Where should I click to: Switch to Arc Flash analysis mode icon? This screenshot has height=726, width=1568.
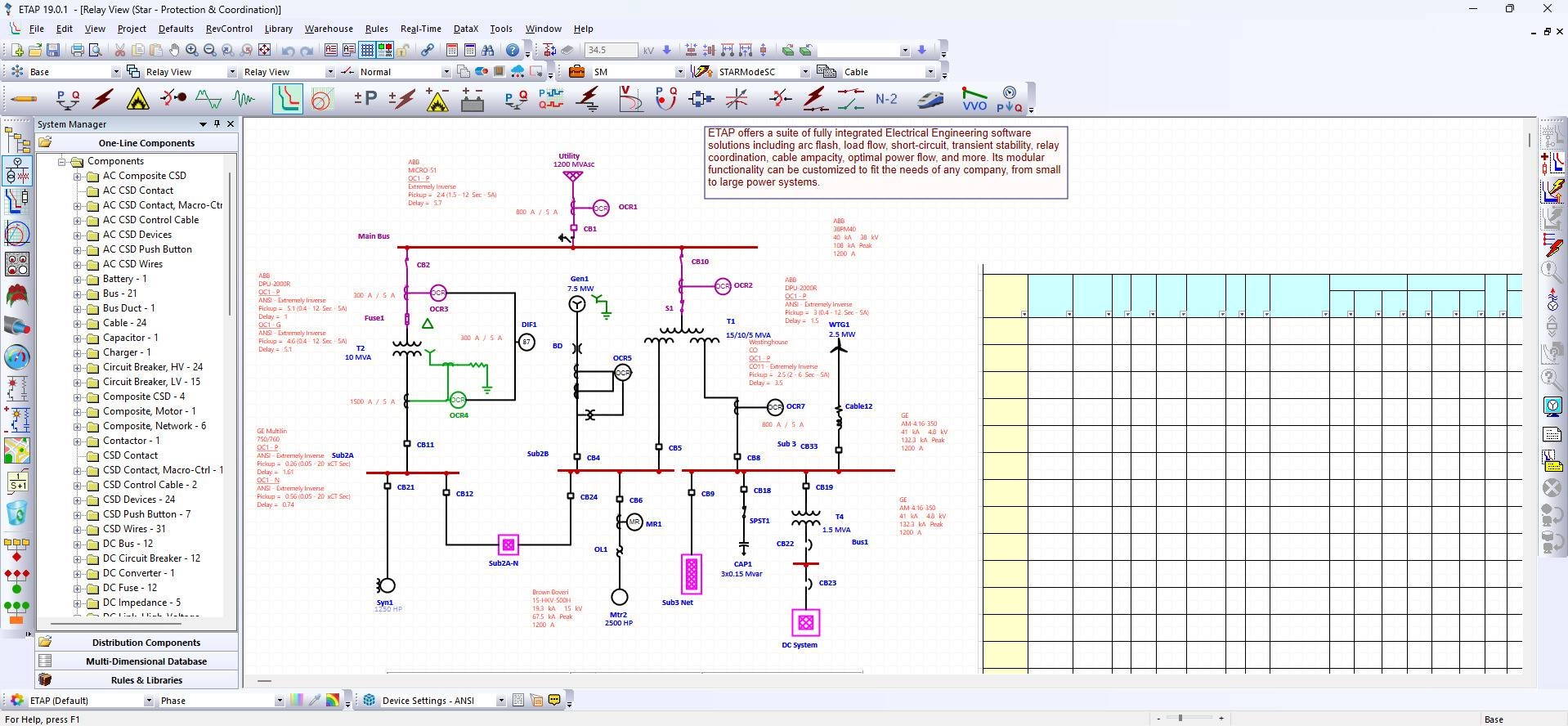[x=138, y=99]
